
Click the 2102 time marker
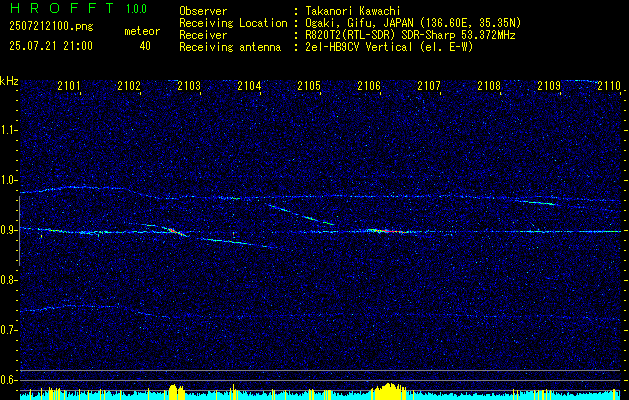(129, 86)
